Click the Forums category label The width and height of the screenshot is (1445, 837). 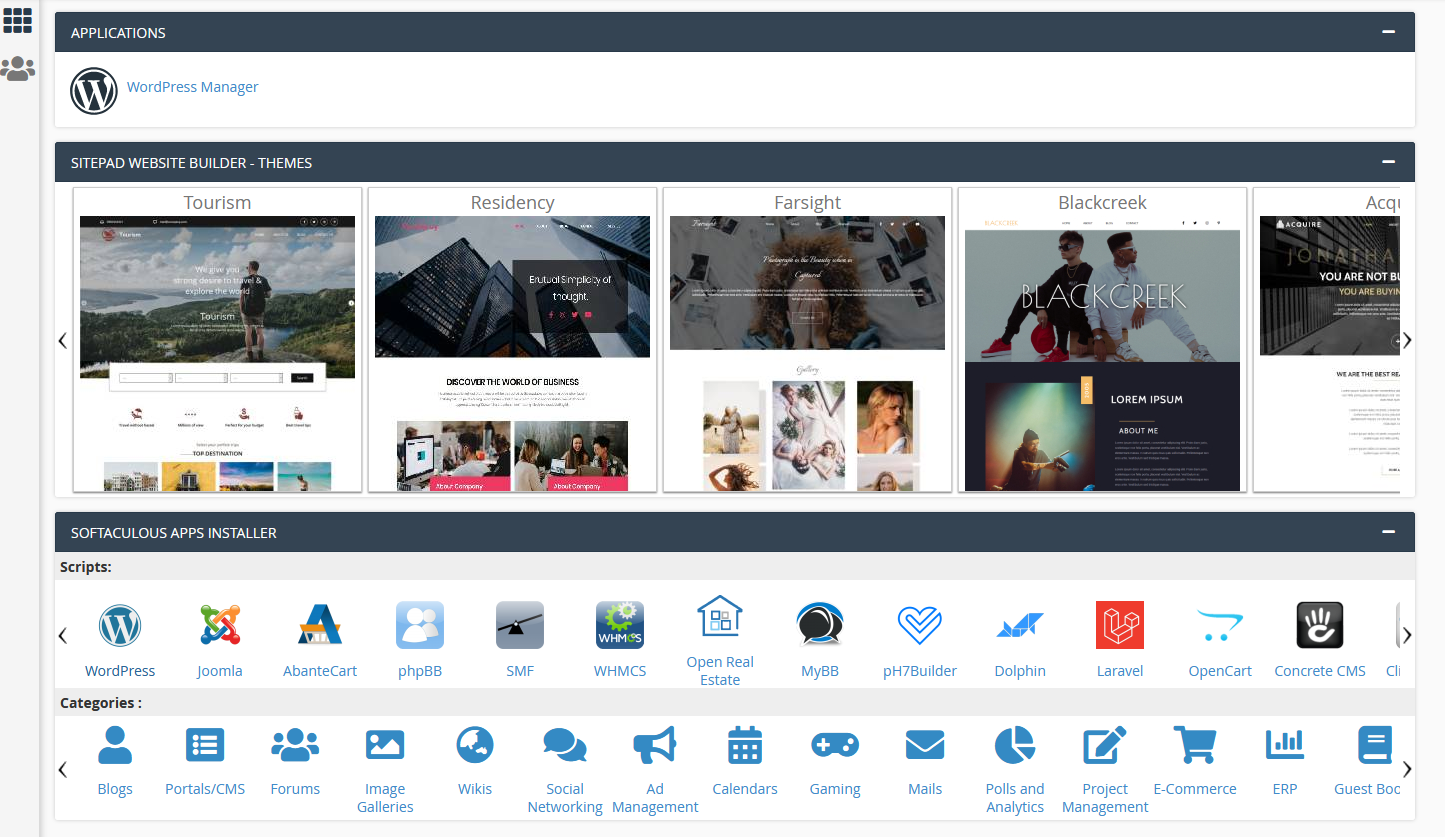tap(295, 789)
